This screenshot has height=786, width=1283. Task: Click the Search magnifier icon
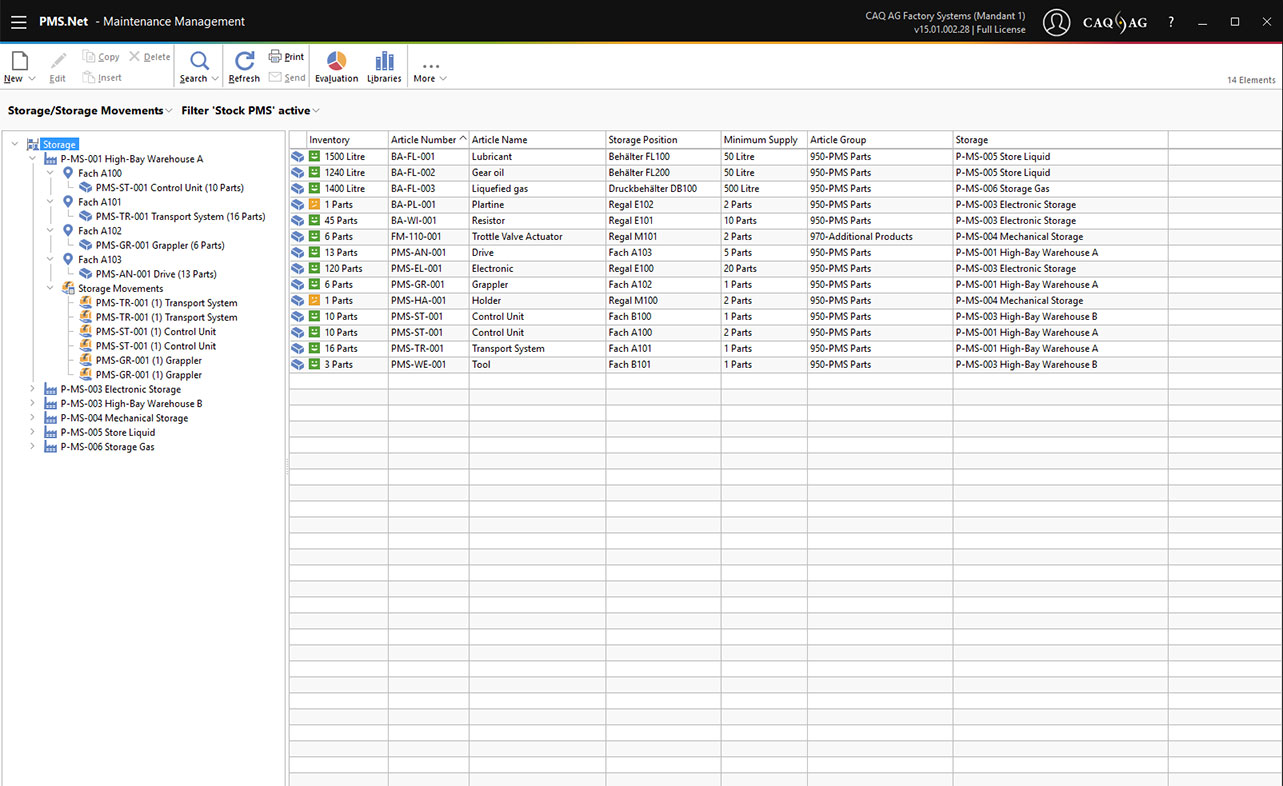199,62
